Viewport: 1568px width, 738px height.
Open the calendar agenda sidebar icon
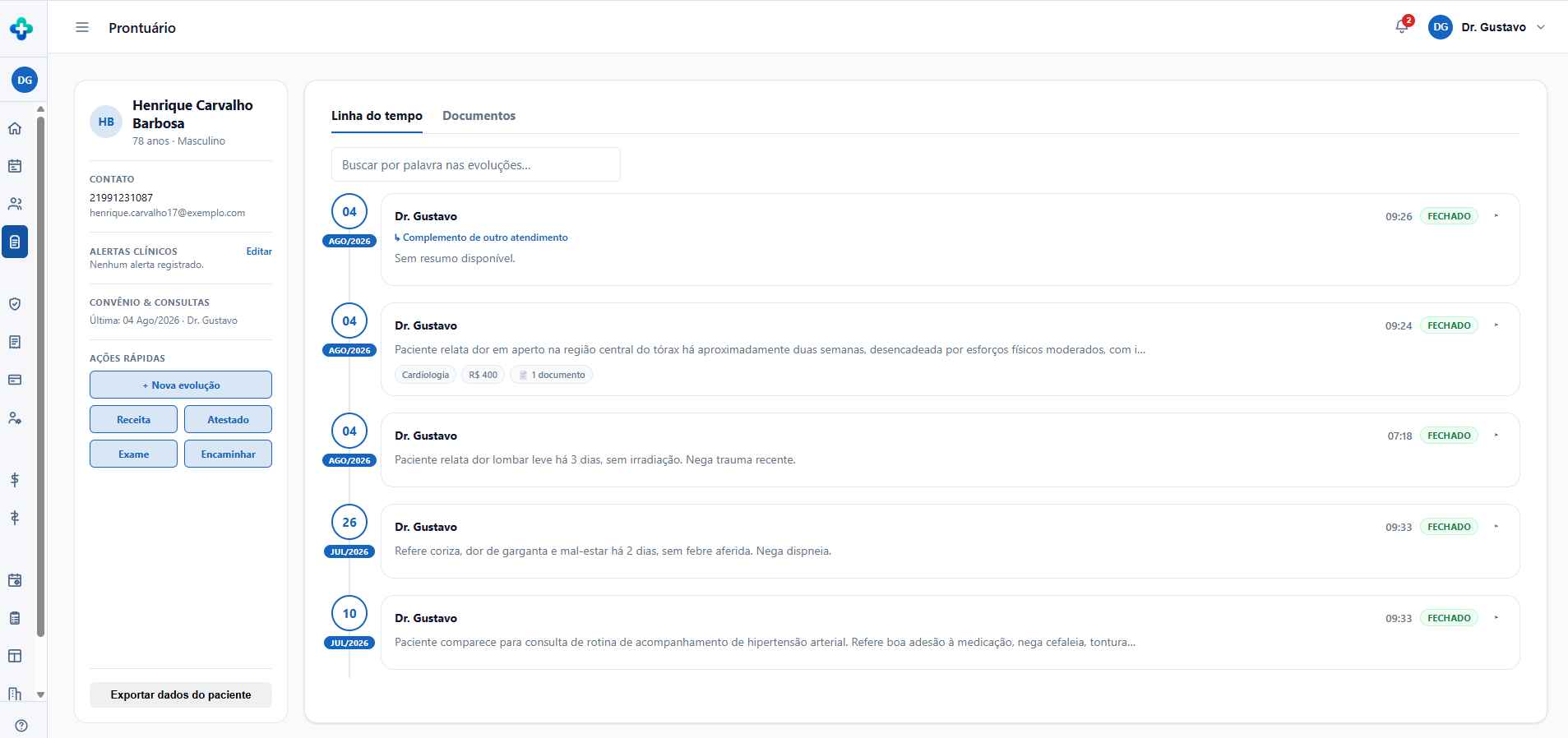15,166
